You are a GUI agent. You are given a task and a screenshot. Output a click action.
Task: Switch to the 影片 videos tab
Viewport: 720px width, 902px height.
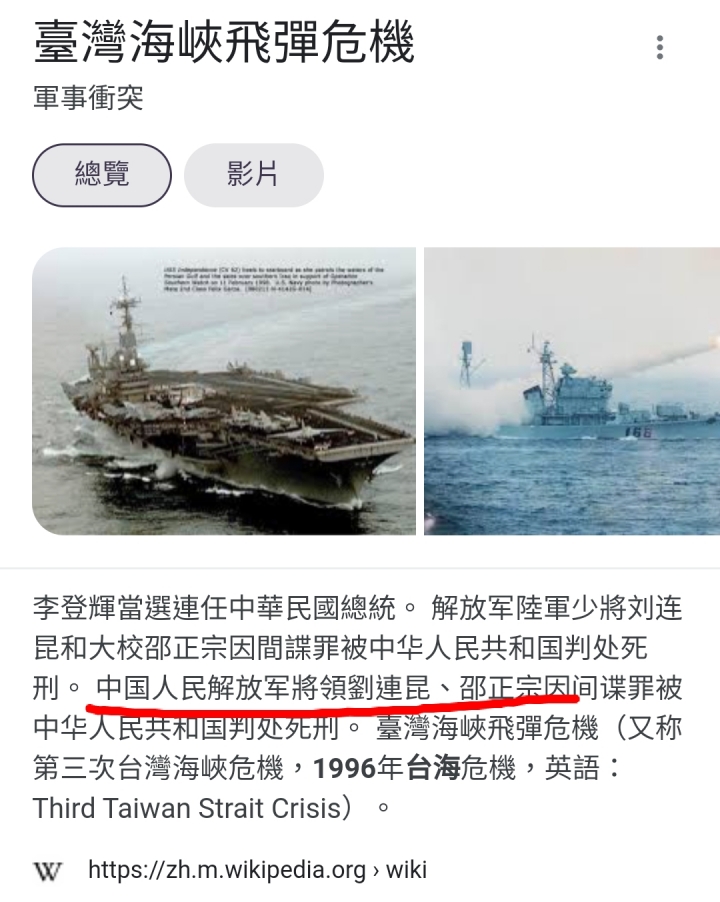[254, 175]
